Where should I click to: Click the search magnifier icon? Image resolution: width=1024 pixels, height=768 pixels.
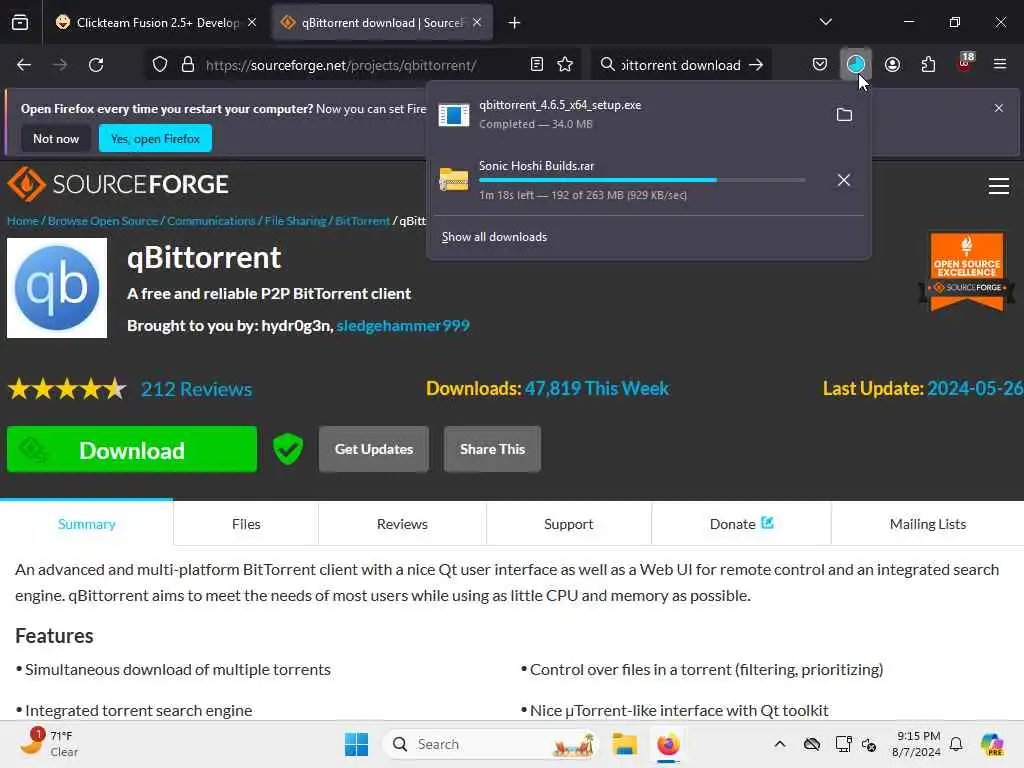tap(607, 65)
